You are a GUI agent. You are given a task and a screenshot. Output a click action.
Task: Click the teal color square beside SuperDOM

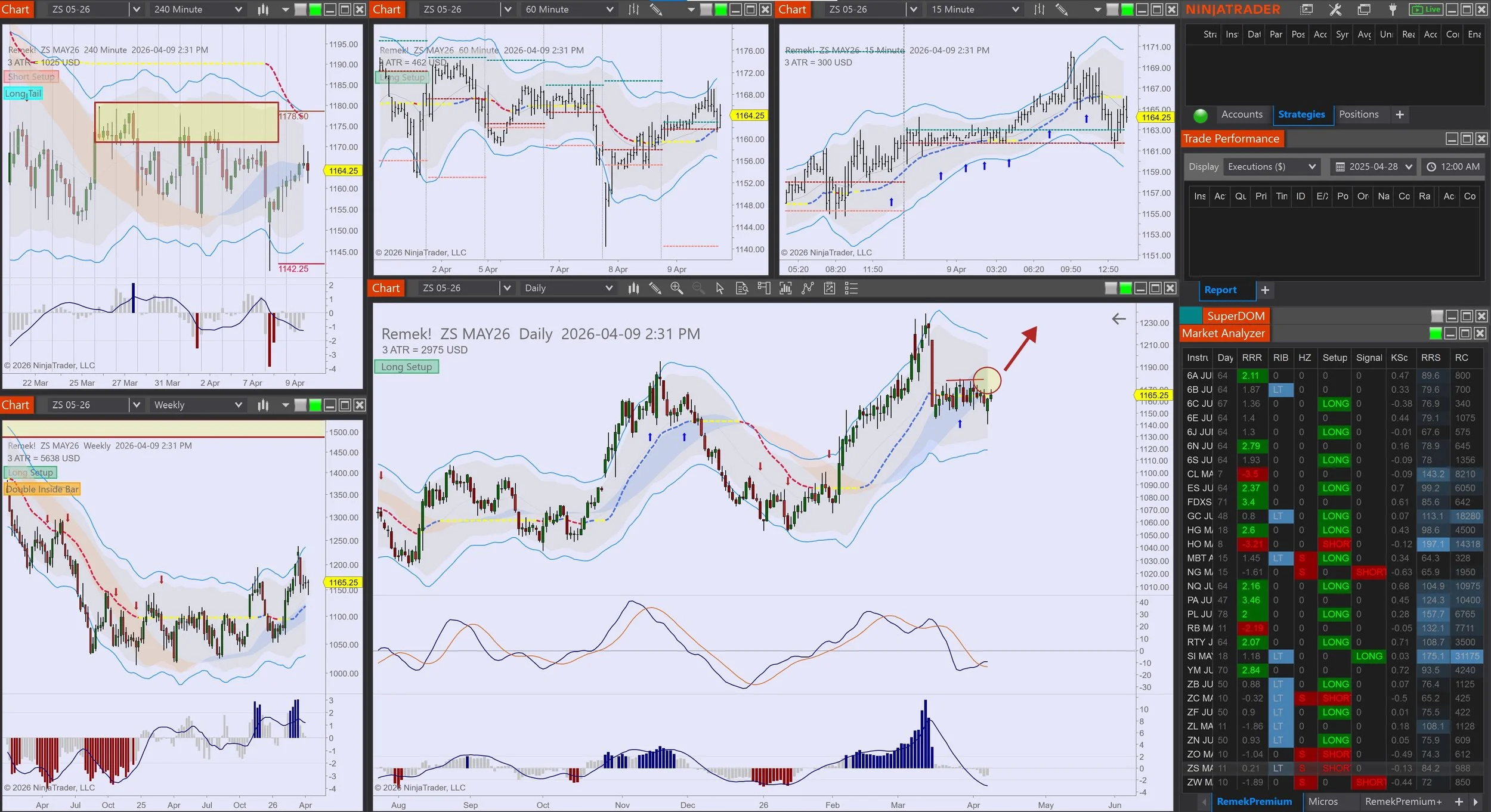coord(1191,316)
